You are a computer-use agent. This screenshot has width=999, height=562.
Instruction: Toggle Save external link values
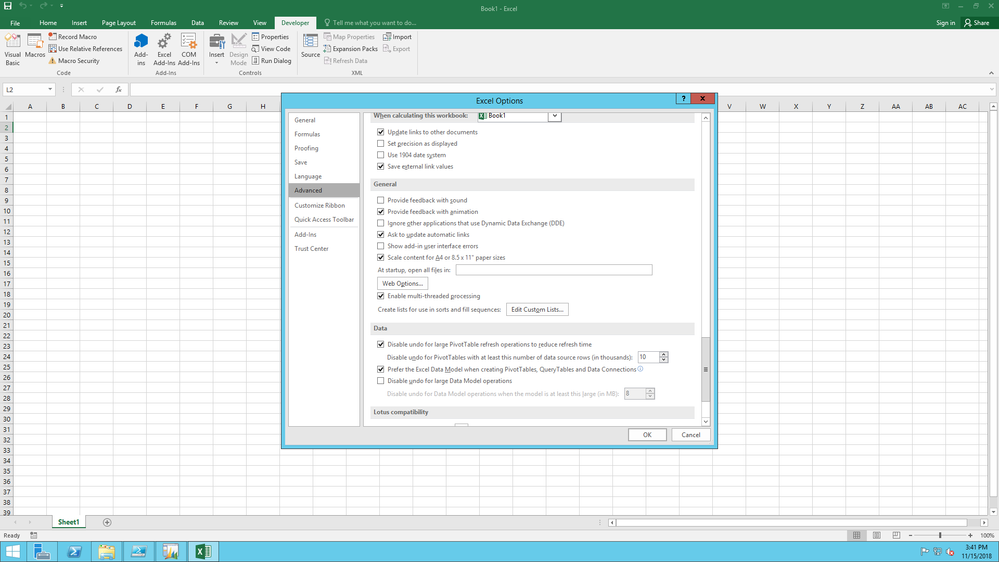coord(381,167)
